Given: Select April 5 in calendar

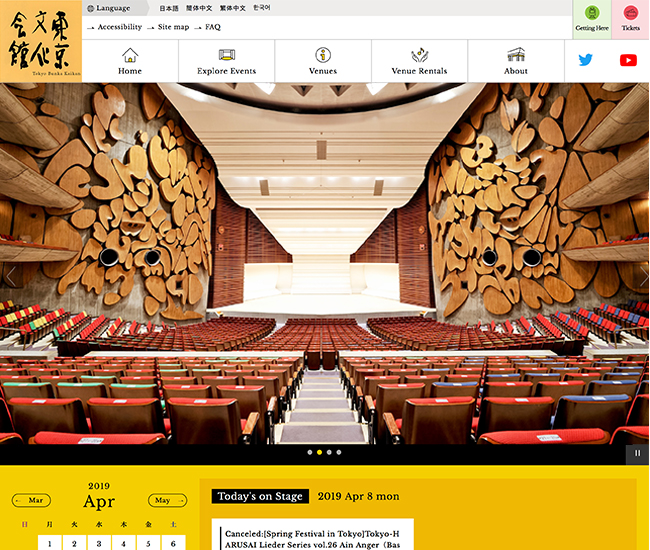Looking at the screenshot, I should pyautogui.click(x=148, y=543).
